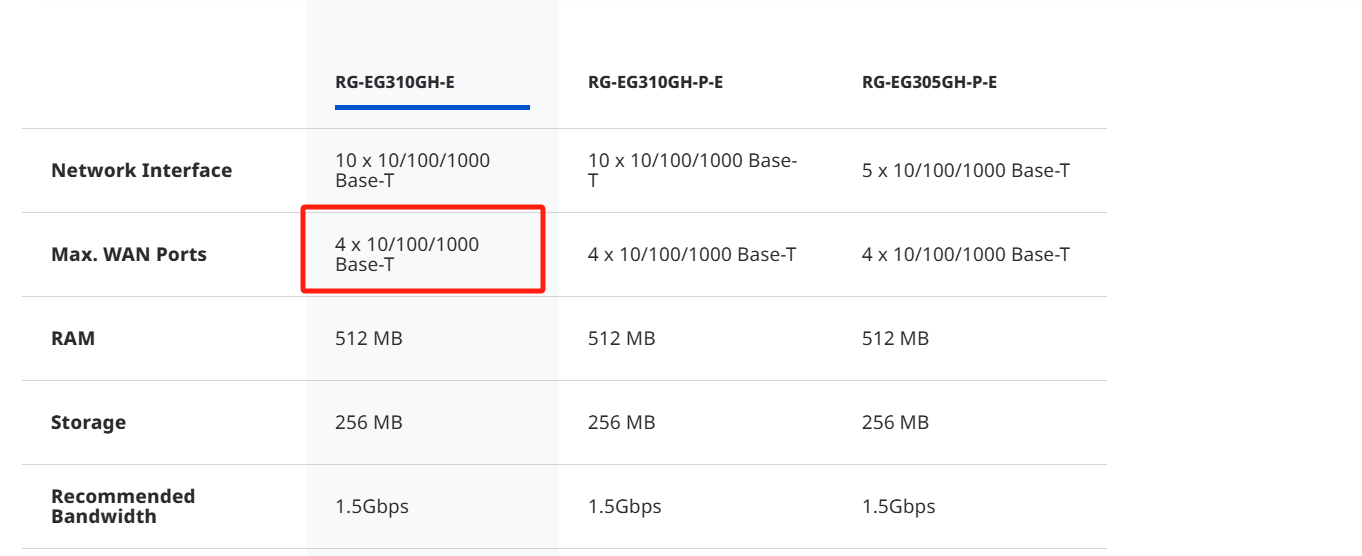Click RG-EG310GH-P-E's Network Interface value
The image size is (1362, 556).
(x=692, y=170)
